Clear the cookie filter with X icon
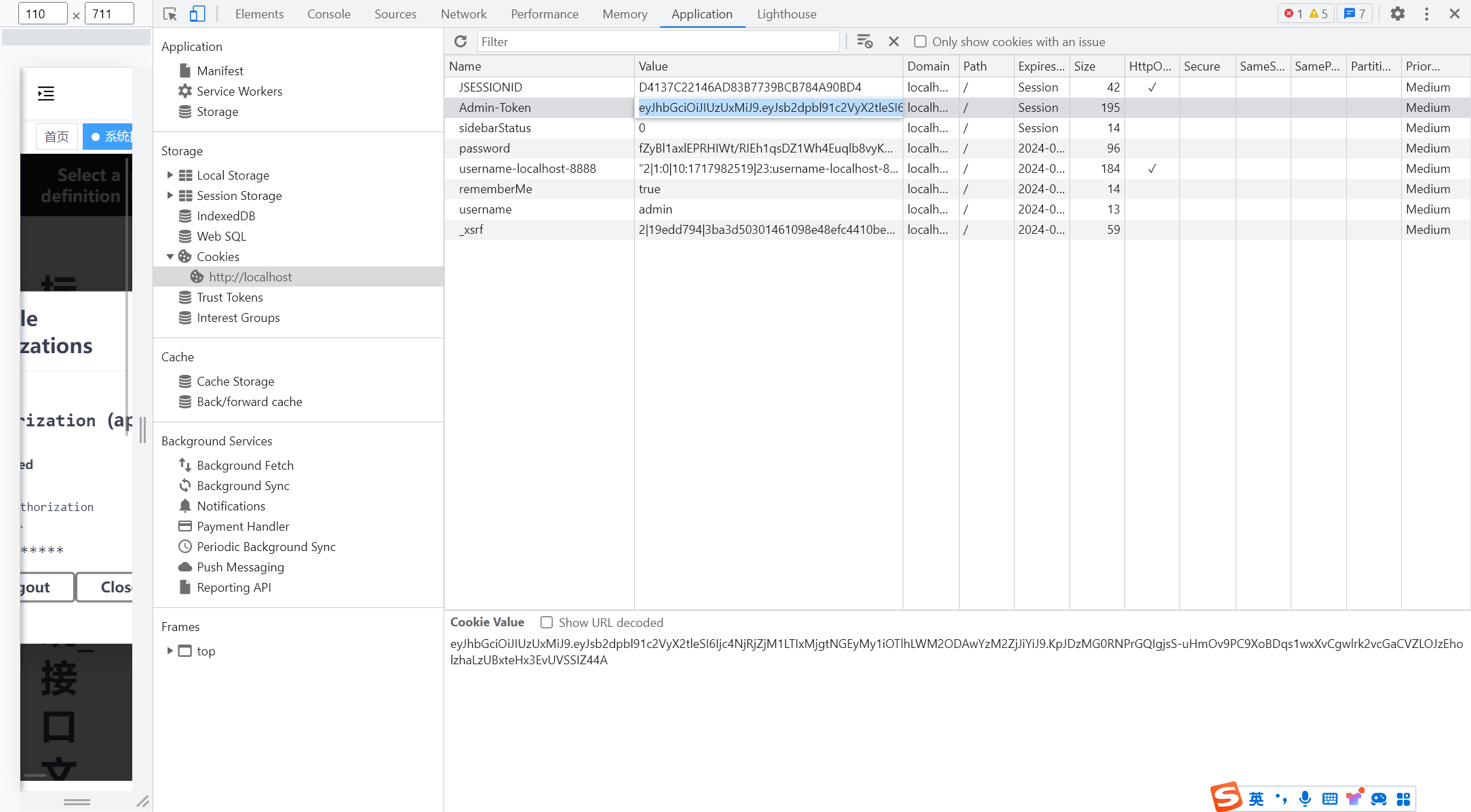 (894, 41)
